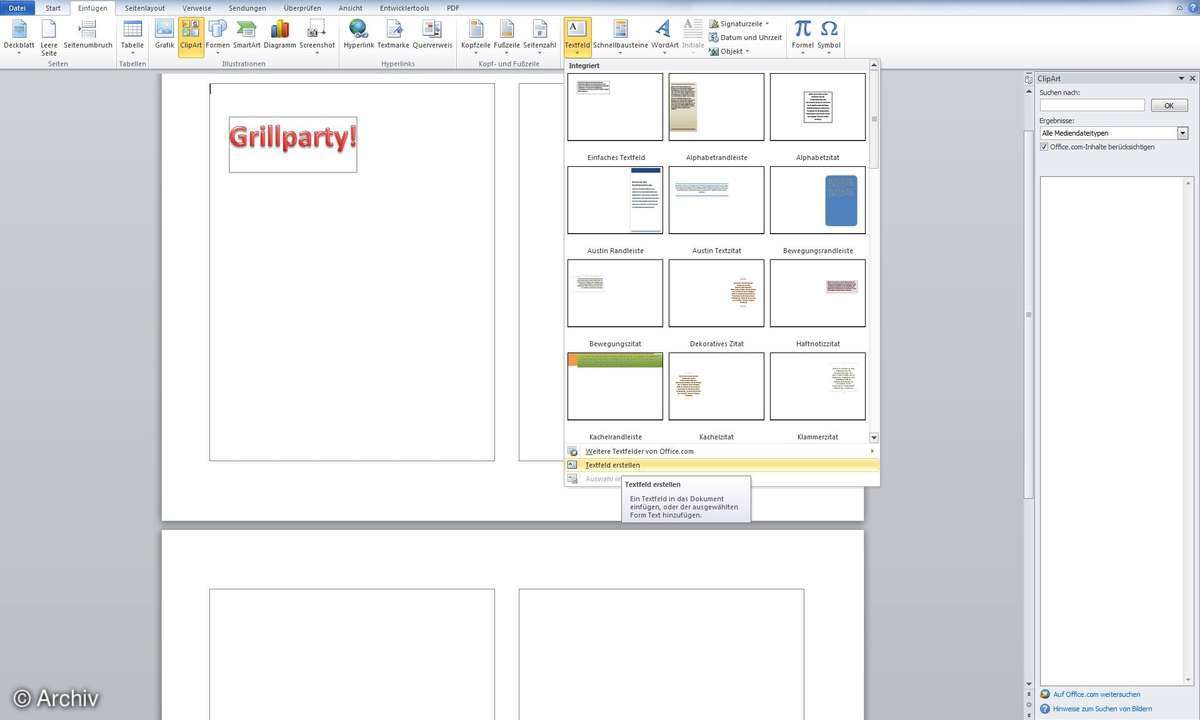The height and width of the screenshot is (720, 1200).
Task: Toggle the ClipArt ribbon button
Action: tap(191, 36)
